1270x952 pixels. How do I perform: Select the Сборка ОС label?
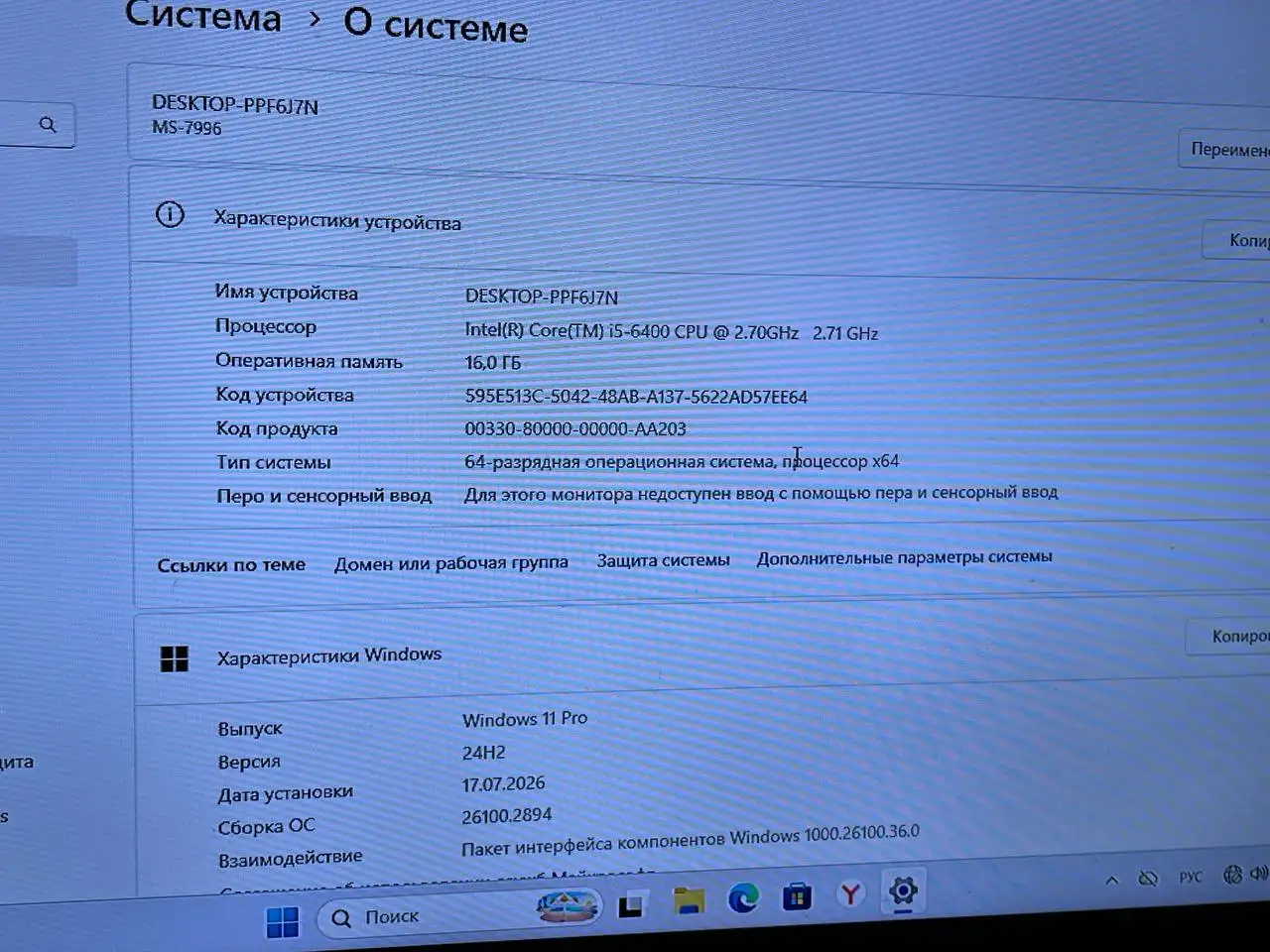click(x=267, y=826)
